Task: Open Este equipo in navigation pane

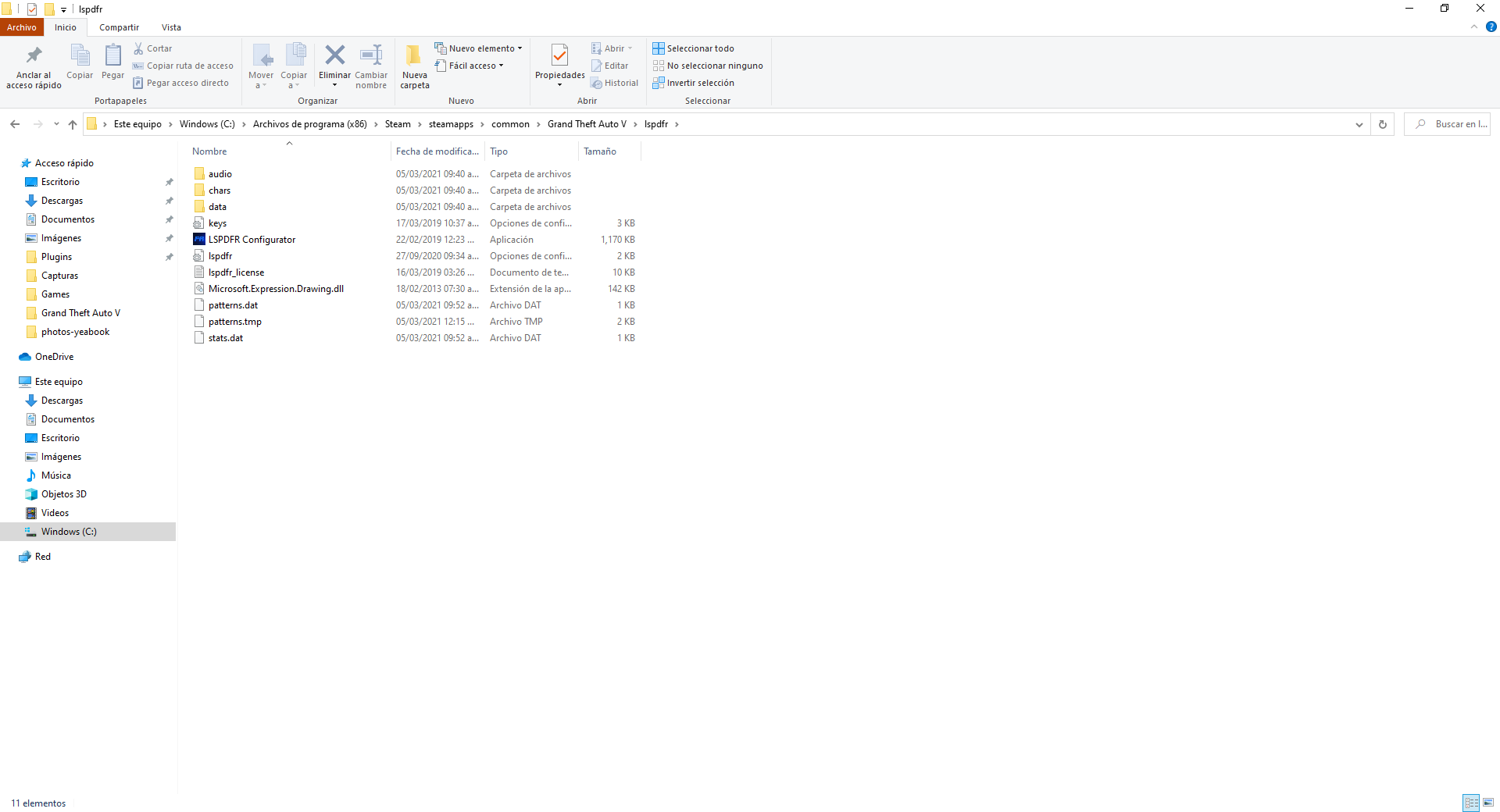Action: [59, 382]
